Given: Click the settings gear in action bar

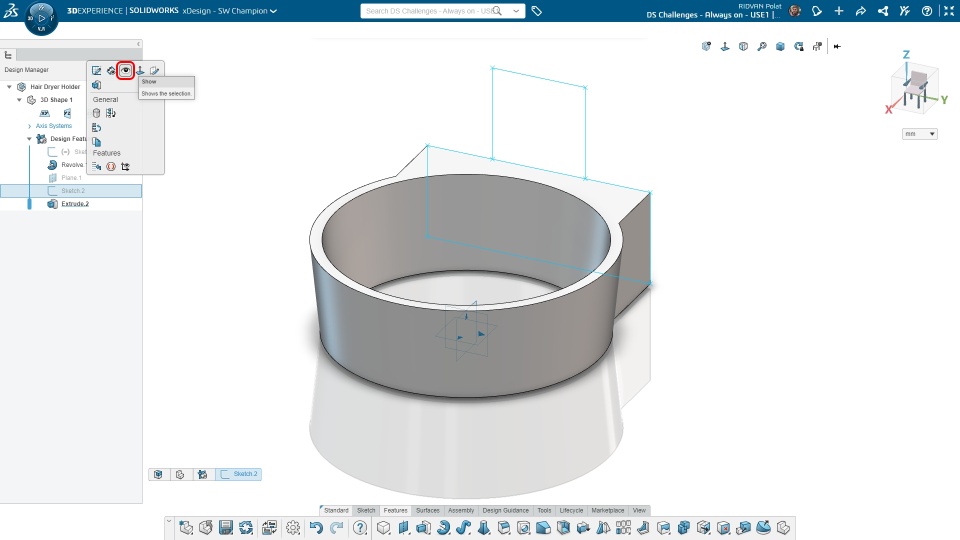Looking at the screenshot, I should (x=293, y=528).
